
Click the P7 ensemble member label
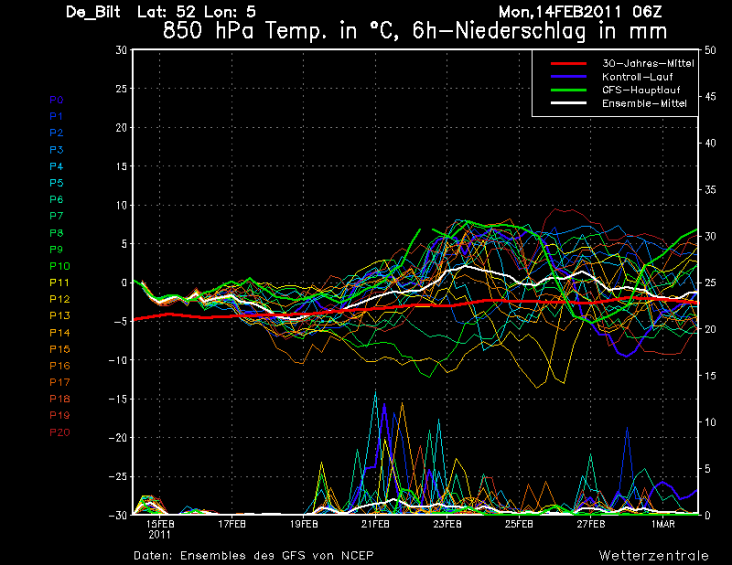coord(56,216)
